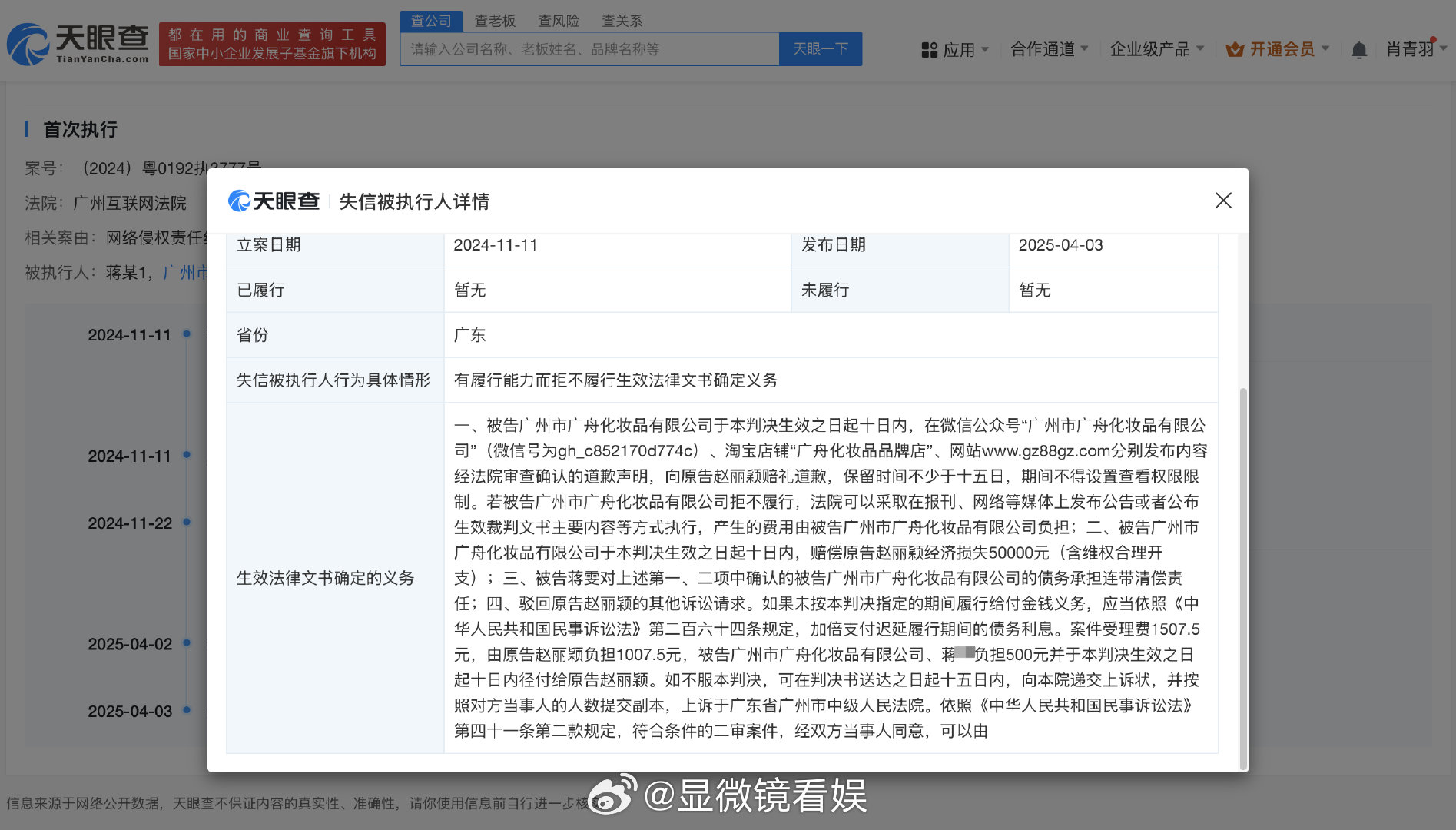This screenshot has width=1456, height=830.
Task: Open the 应用 dropdown menu
Action: pyautogui.click(x=958, y=50)
